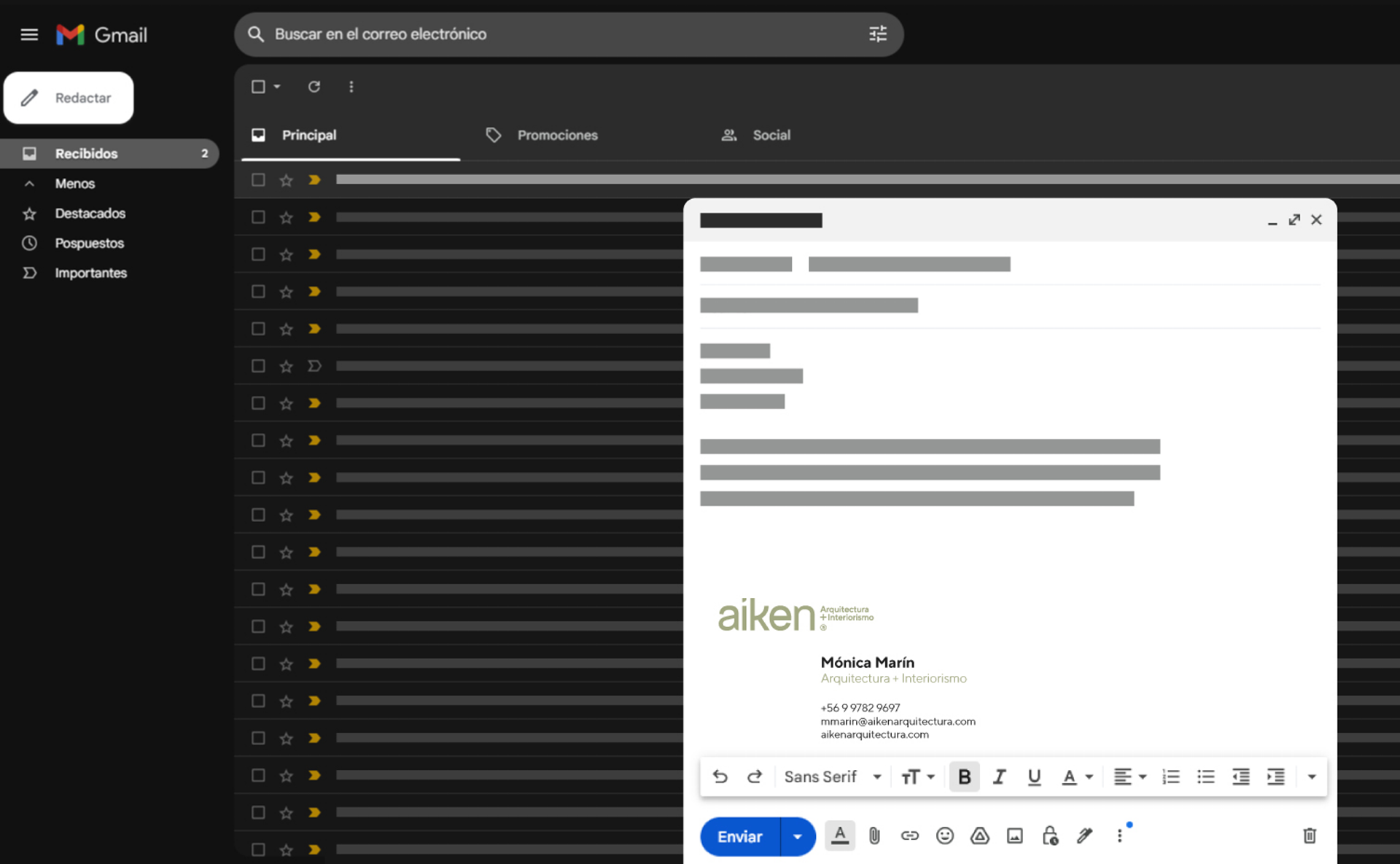Insert a link using the chain icon
Image resolution: width=1400 pixels, height=864 pixels.
coord(909,836)
